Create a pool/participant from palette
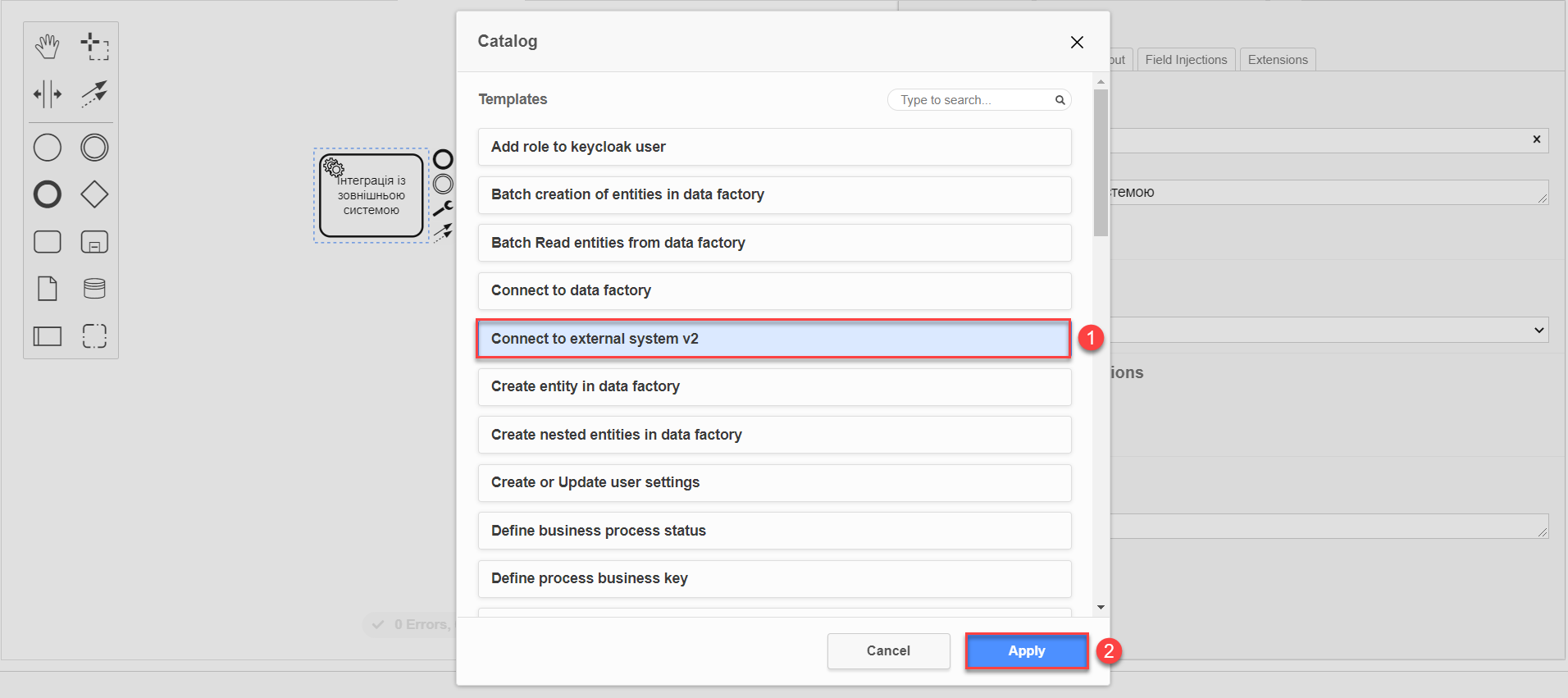Screen dimensions: 1568x698 pos(48,336)
